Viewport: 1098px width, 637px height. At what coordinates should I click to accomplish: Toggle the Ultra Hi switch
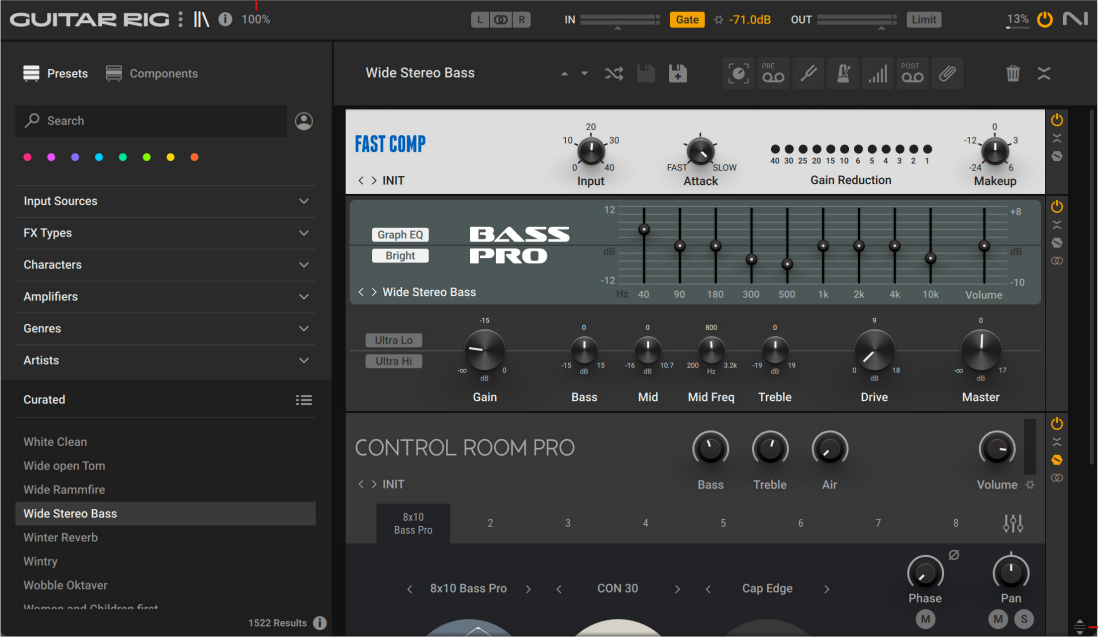[394, 361]
